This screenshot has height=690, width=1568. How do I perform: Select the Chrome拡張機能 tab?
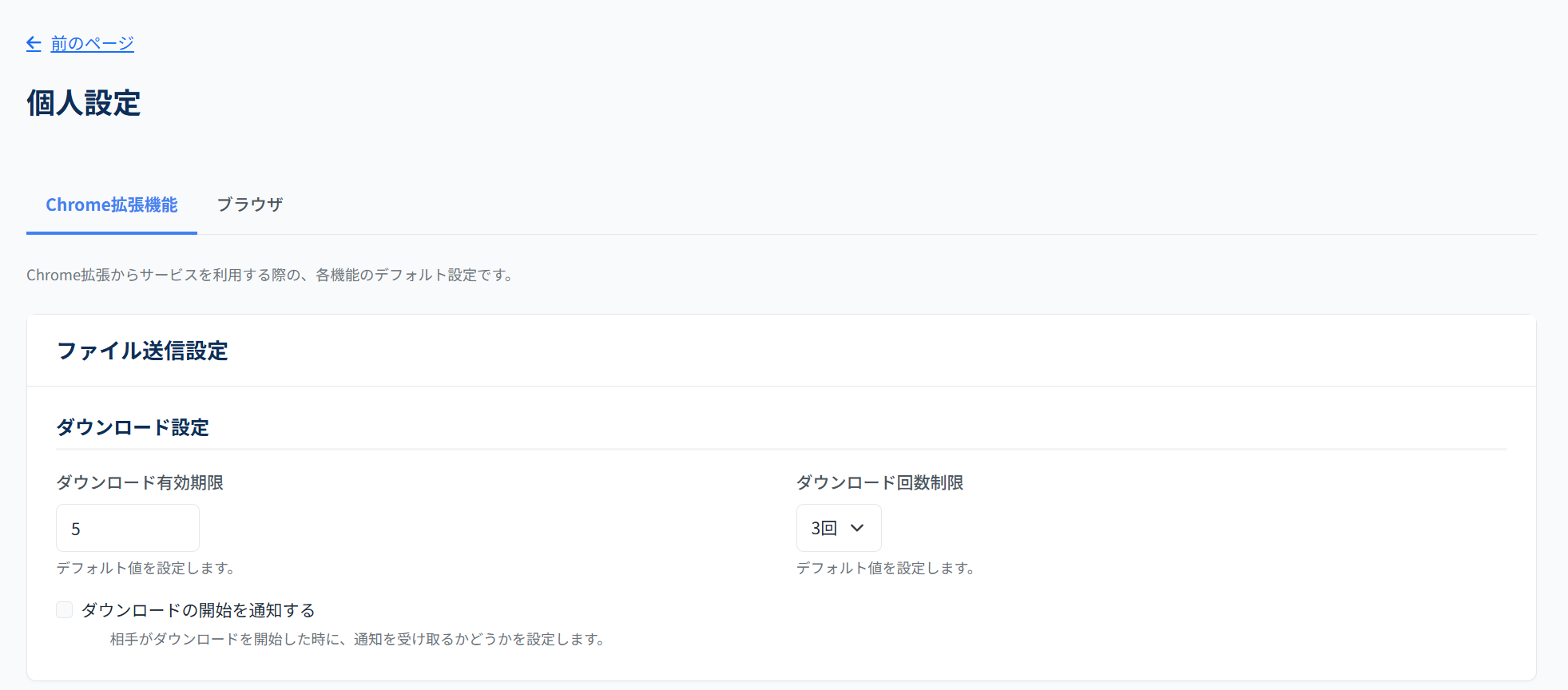tap(112, 205)
